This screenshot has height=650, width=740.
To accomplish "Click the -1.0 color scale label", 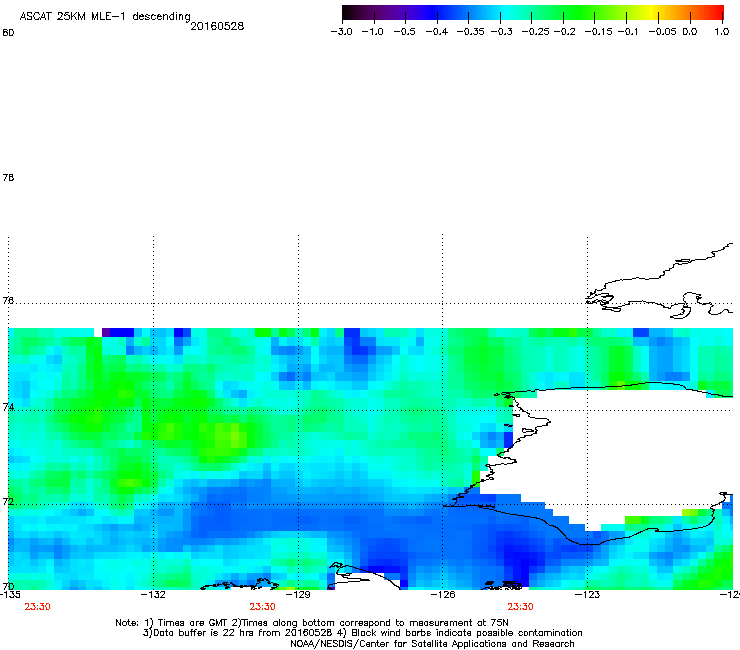I will tap(372, 32).
